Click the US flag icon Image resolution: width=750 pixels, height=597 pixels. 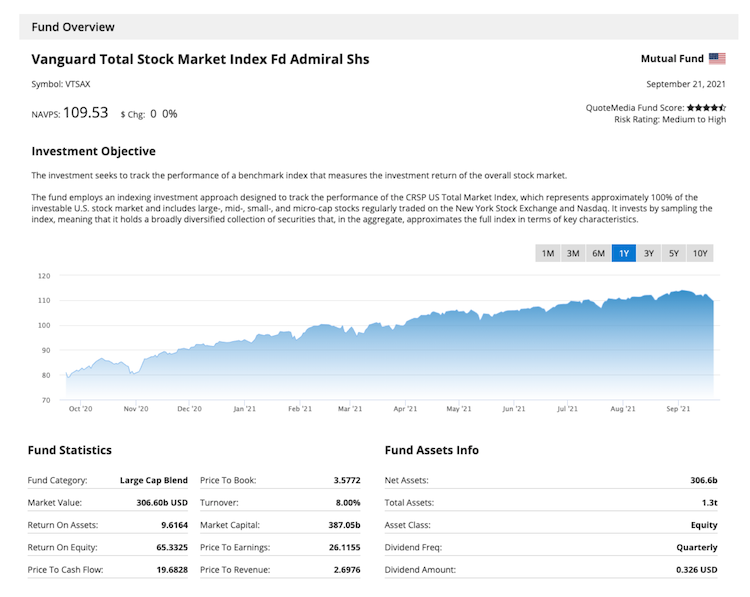(x=717, y=58)
